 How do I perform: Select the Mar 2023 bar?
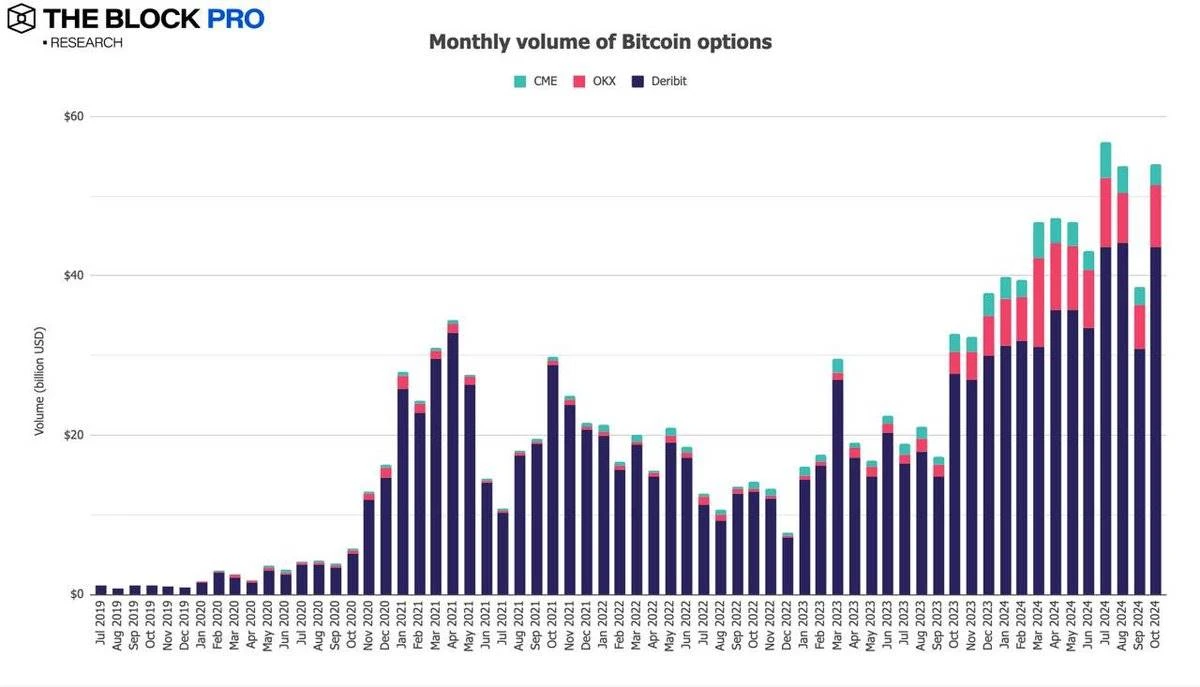point(837,480)
